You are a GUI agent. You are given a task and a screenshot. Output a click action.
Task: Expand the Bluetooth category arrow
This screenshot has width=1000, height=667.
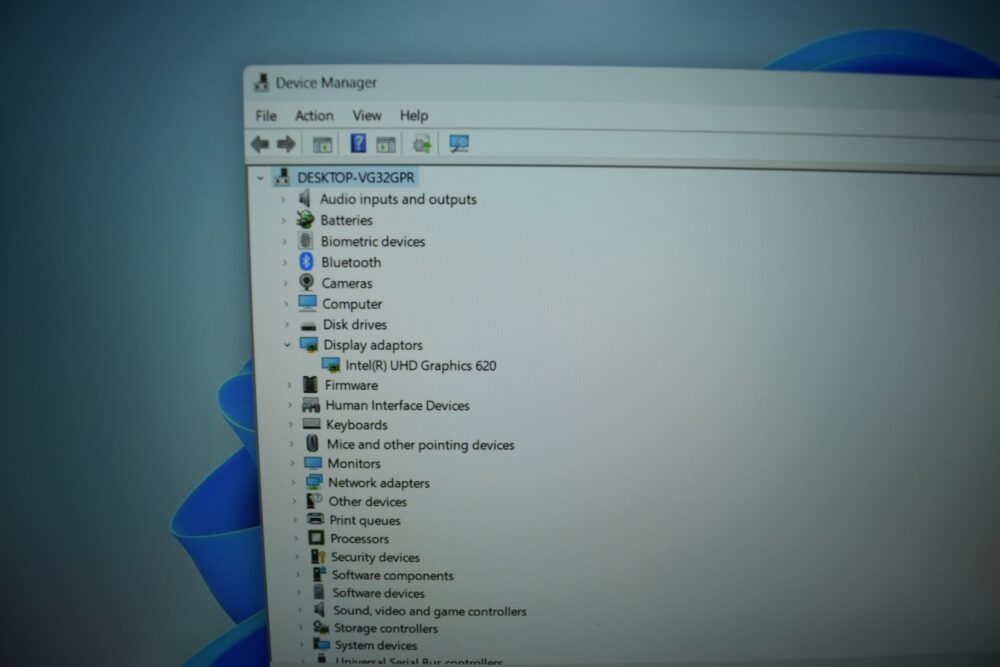[x=285, y=263]
